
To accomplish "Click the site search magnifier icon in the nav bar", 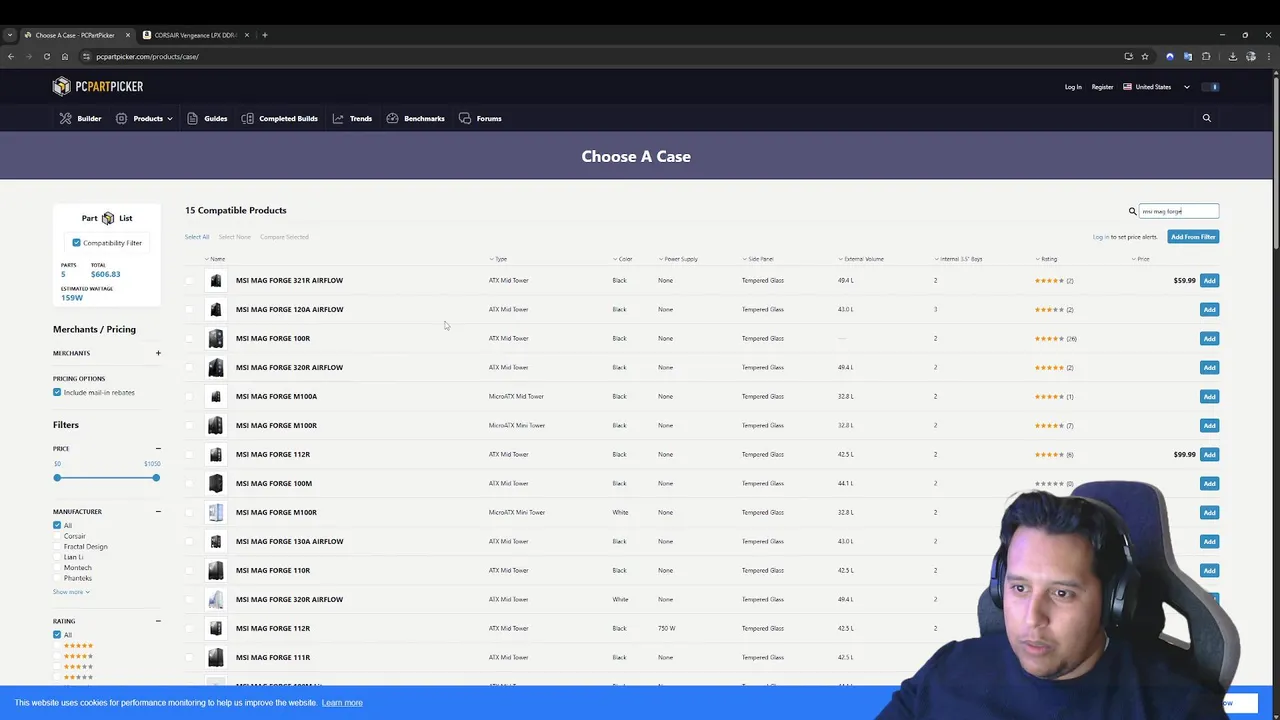I will click(1206, 118).
